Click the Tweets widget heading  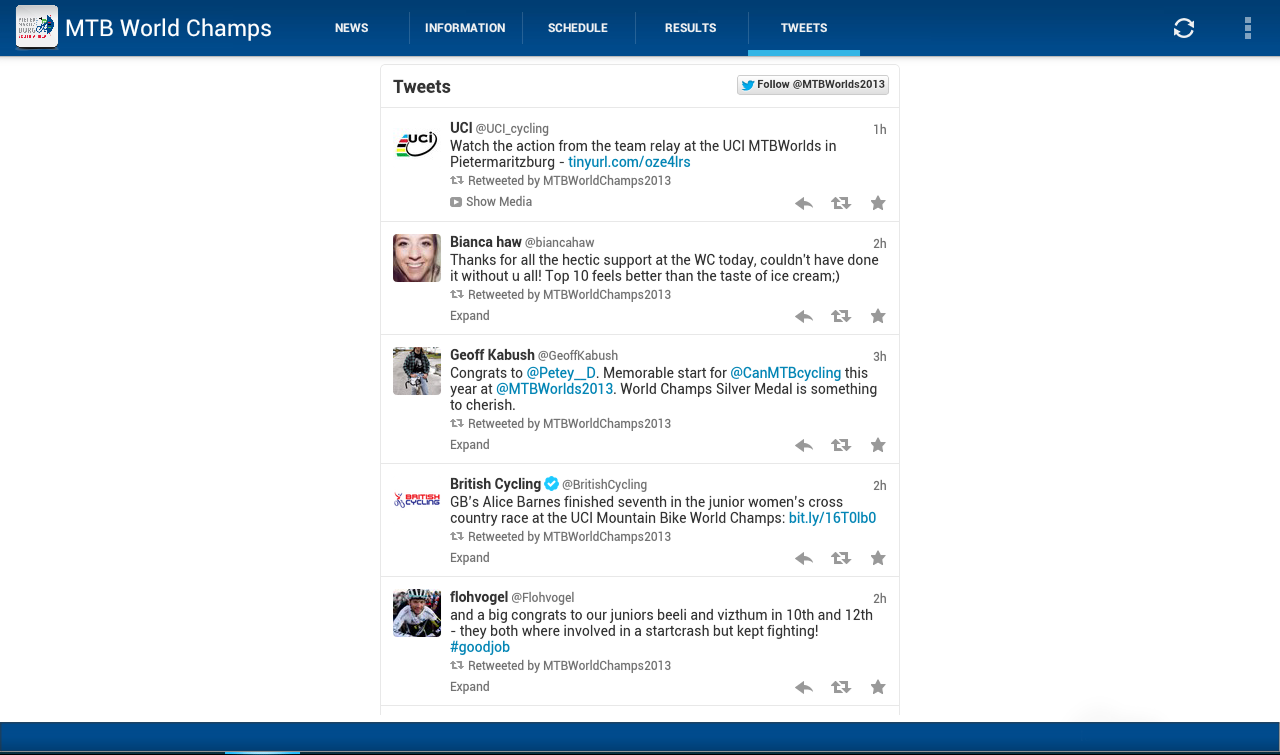click(422, 87)
